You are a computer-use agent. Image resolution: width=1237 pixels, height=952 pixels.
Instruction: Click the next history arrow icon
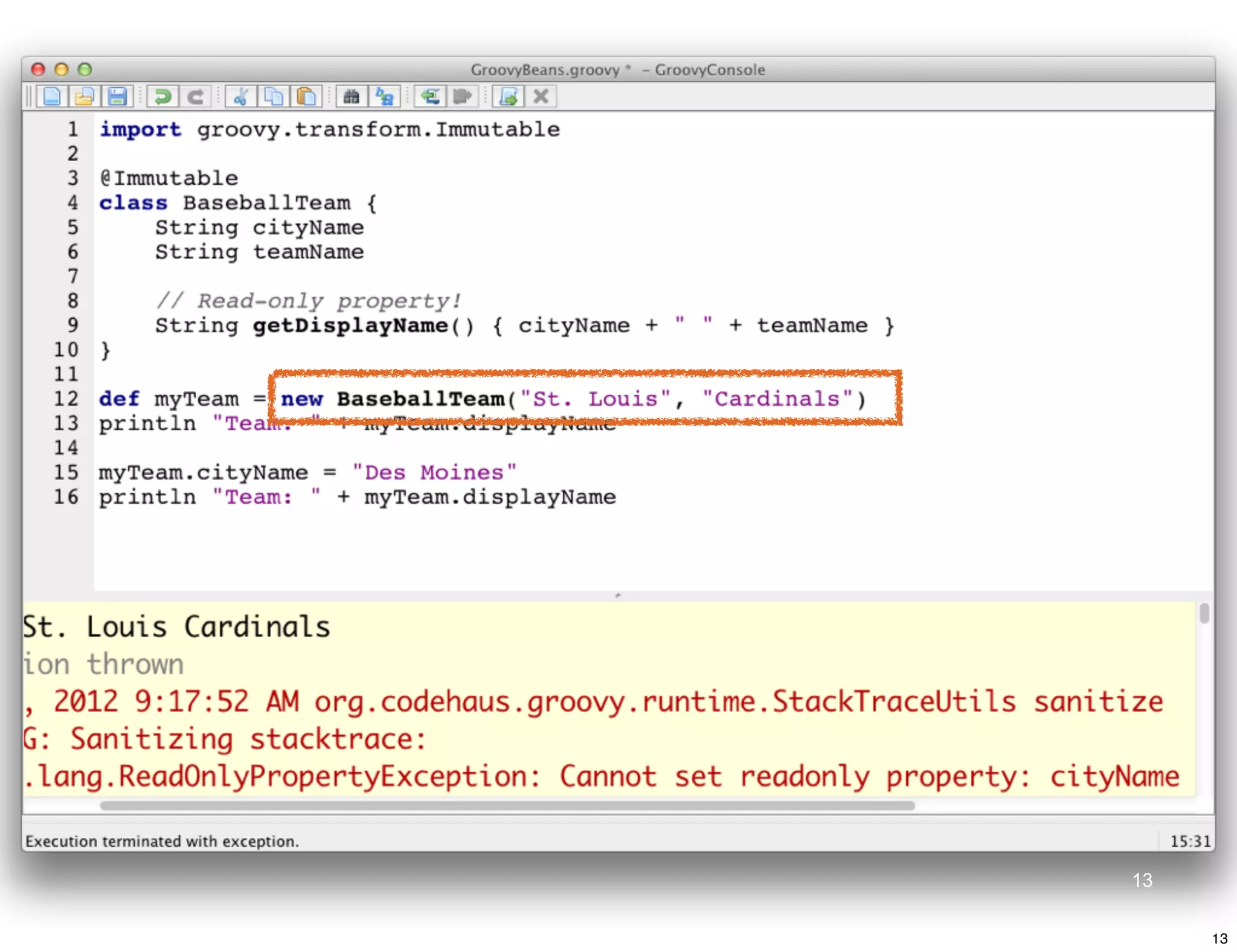[463, 97]
